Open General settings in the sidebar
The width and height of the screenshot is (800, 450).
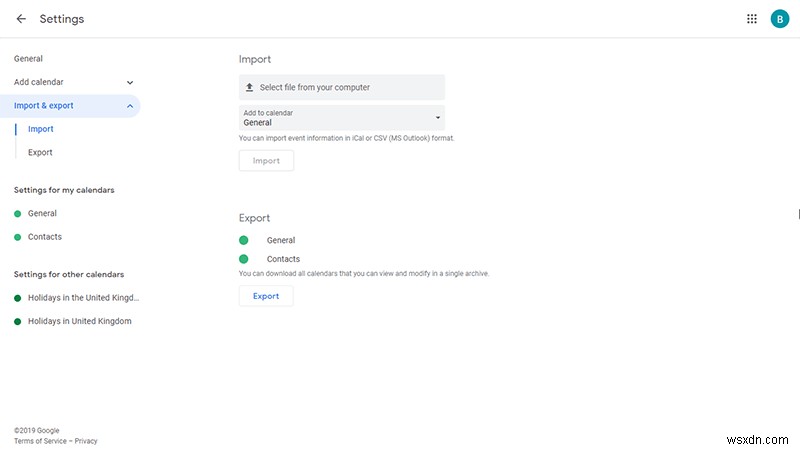pos(28,59)
